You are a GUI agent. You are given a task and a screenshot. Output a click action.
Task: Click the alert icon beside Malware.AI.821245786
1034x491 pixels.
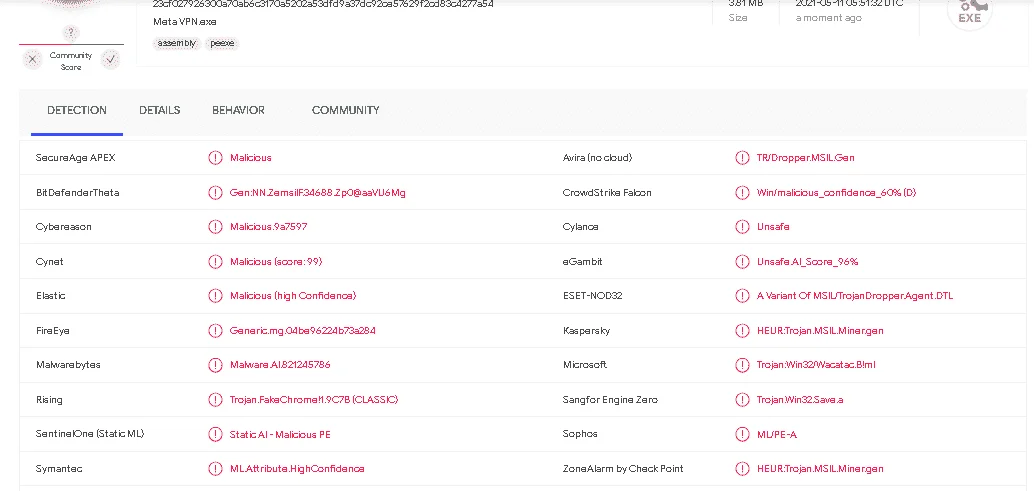(x=215, y=365)
